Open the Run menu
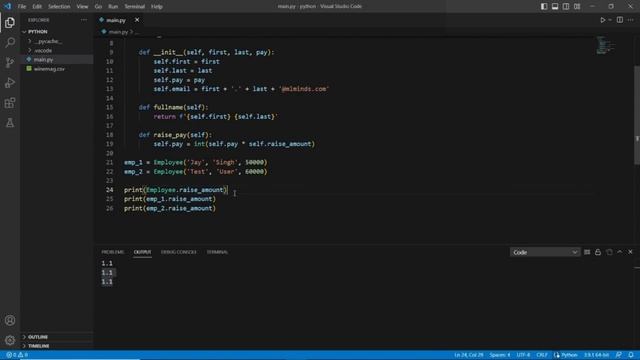 113,7
